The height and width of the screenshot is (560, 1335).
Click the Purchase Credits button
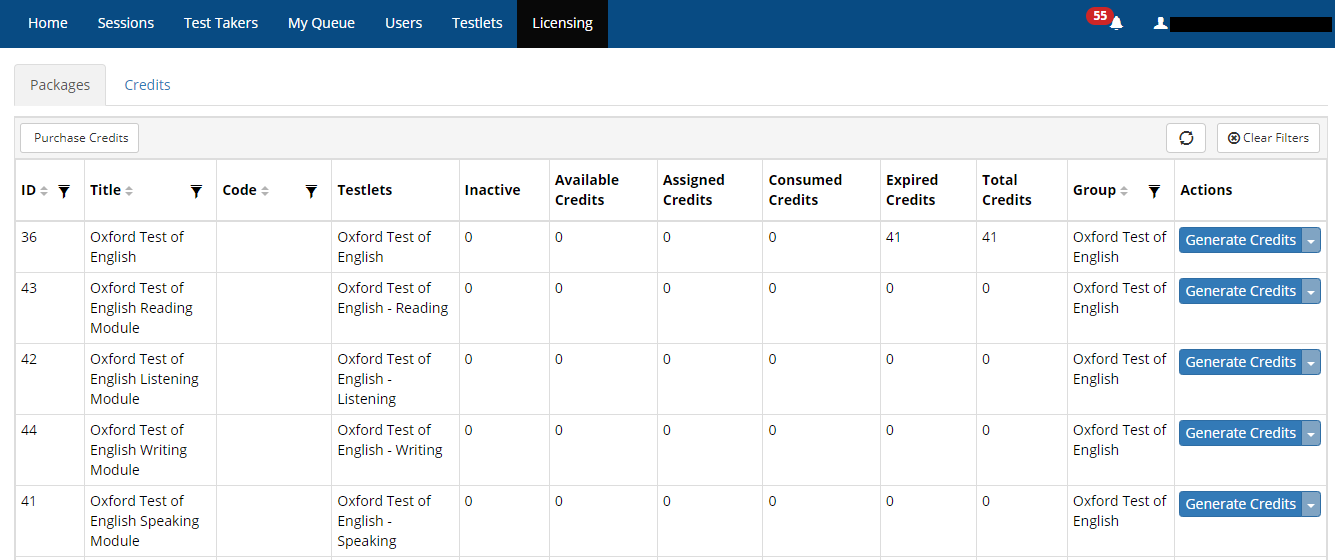click(80, 138)
